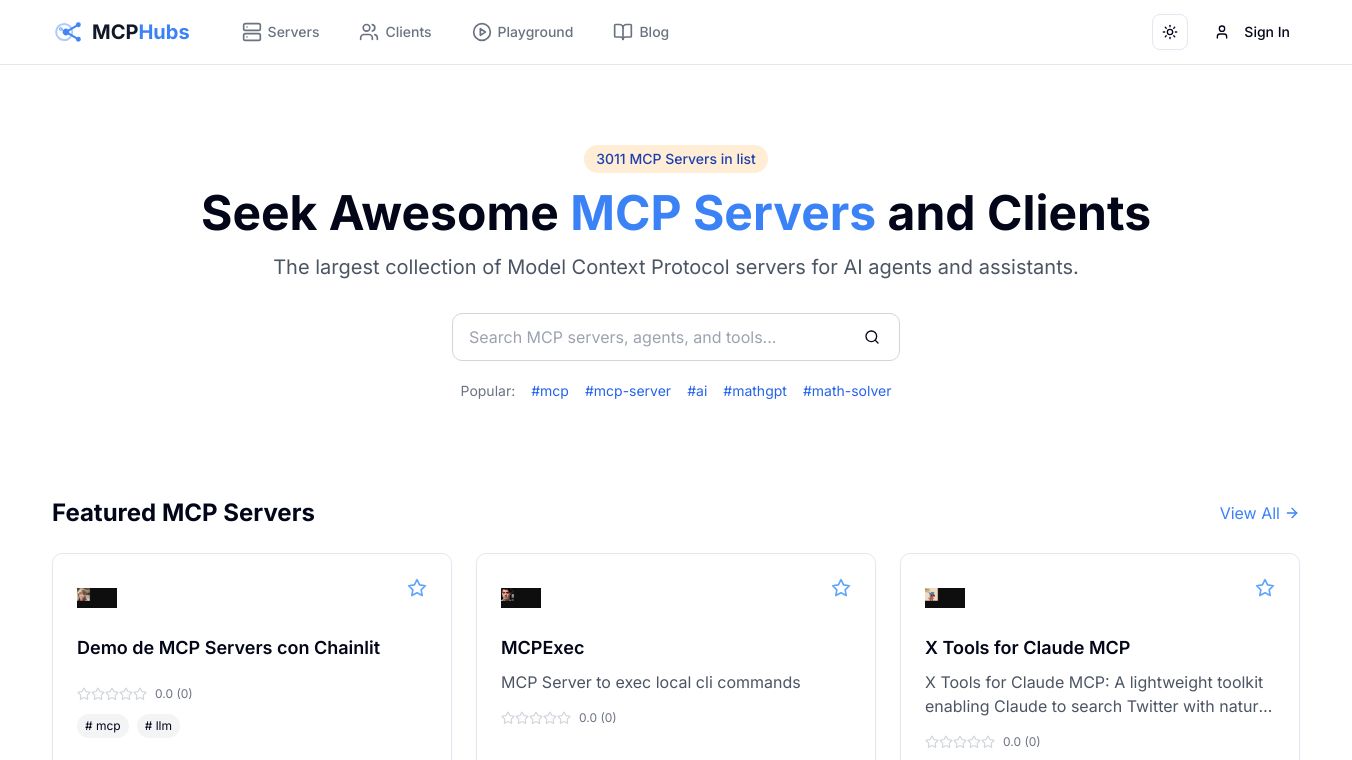Open the Blog nav item
The width and height of the screenshot is (1352, 760).
point(641,32)
